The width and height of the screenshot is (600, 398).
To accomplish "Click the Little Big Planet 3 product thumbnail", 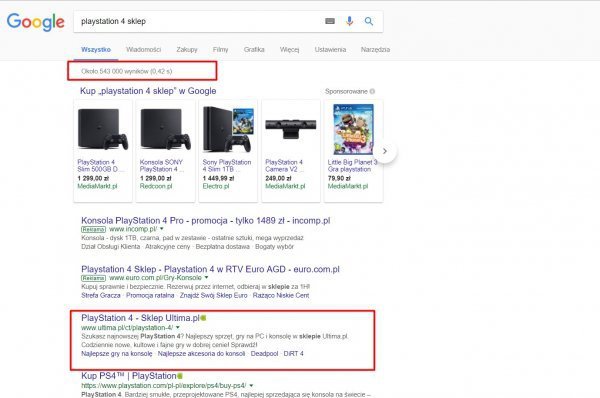I will 353,129.
